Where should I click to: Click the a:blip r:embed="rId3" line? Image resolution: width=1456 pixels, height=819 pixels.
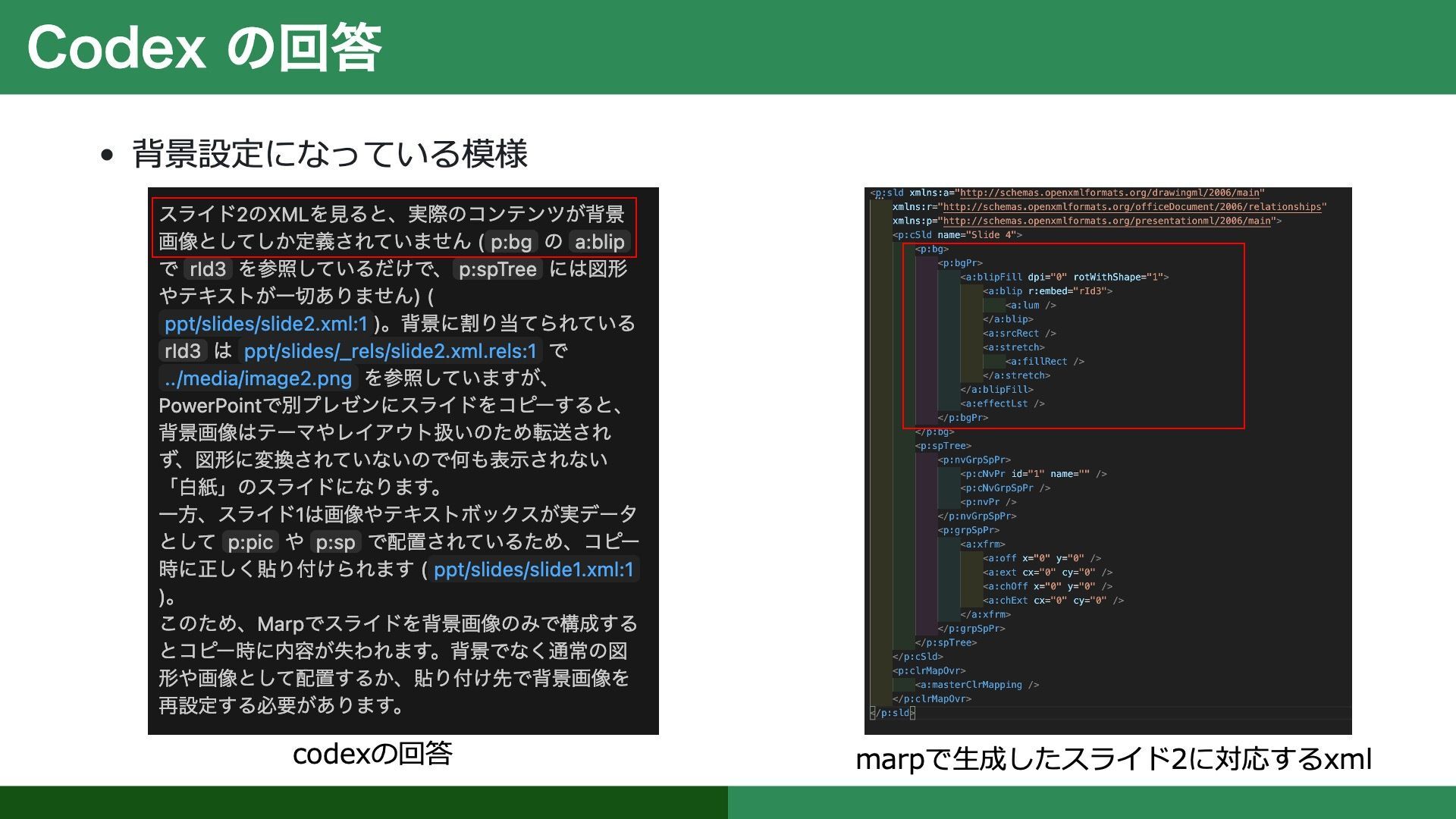(1047, 291)
